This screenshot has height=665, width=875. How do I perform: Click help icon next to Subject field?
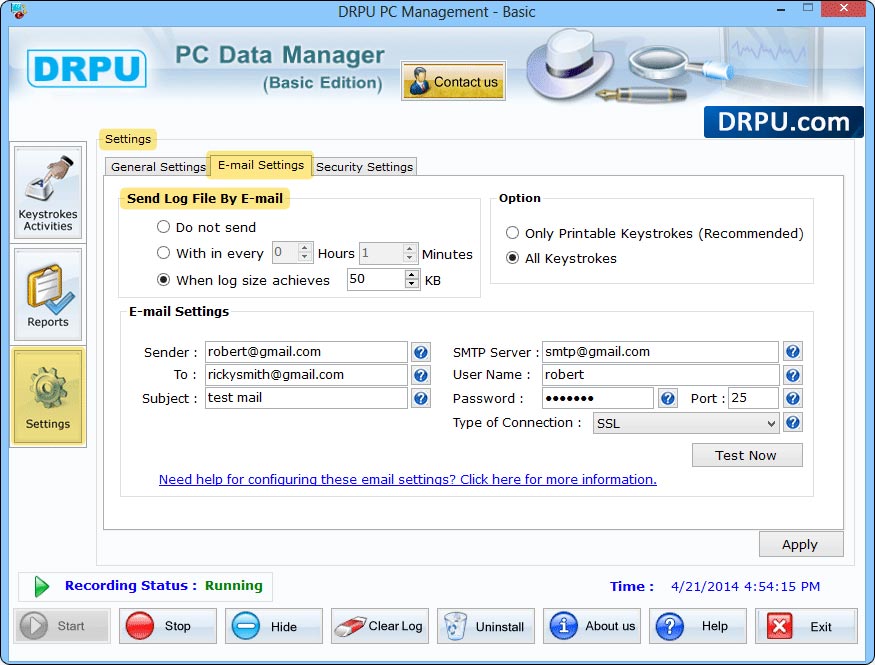(421, 398)
